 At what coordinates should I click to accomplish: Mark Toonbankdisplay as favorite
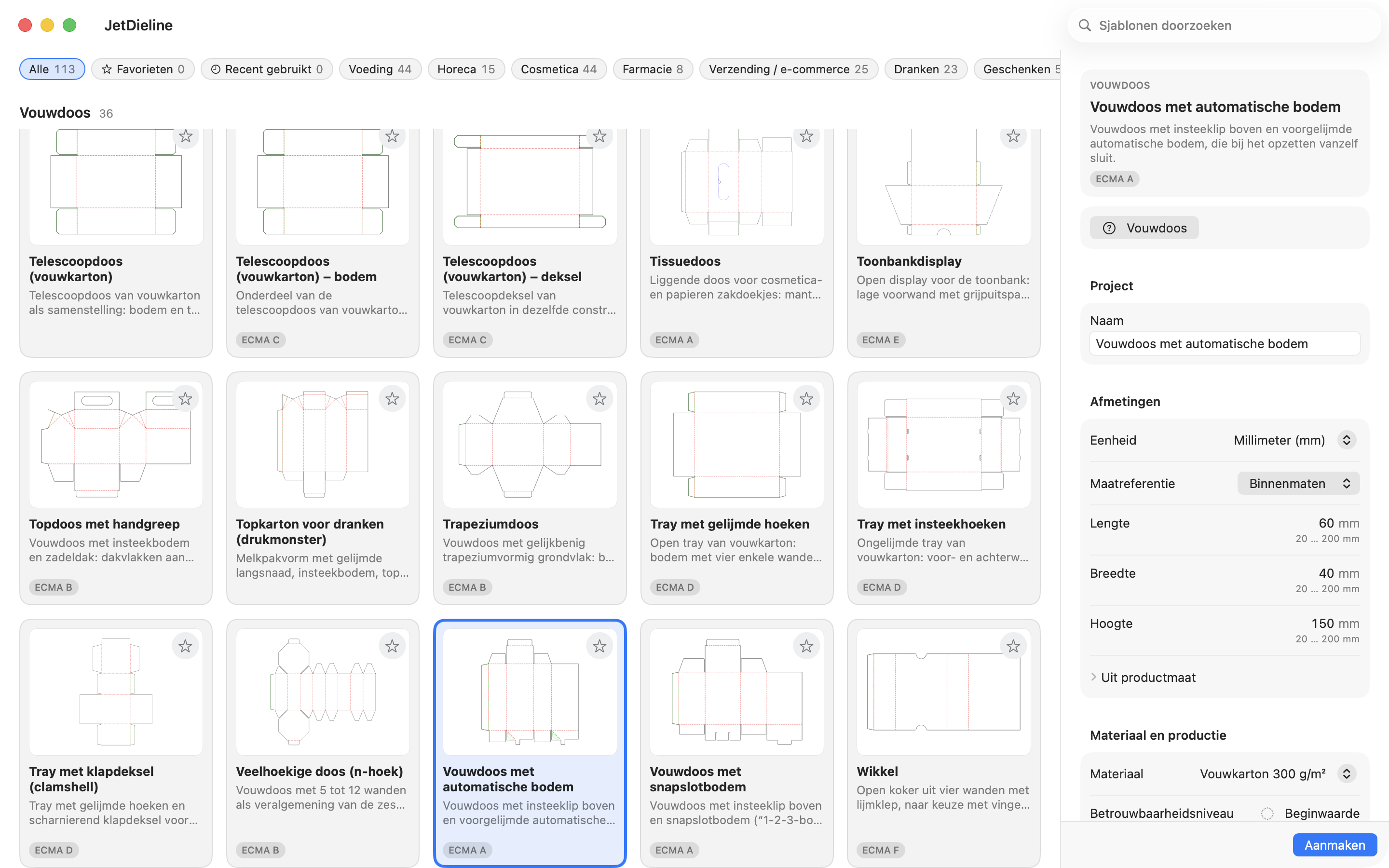coord(1013,136)
